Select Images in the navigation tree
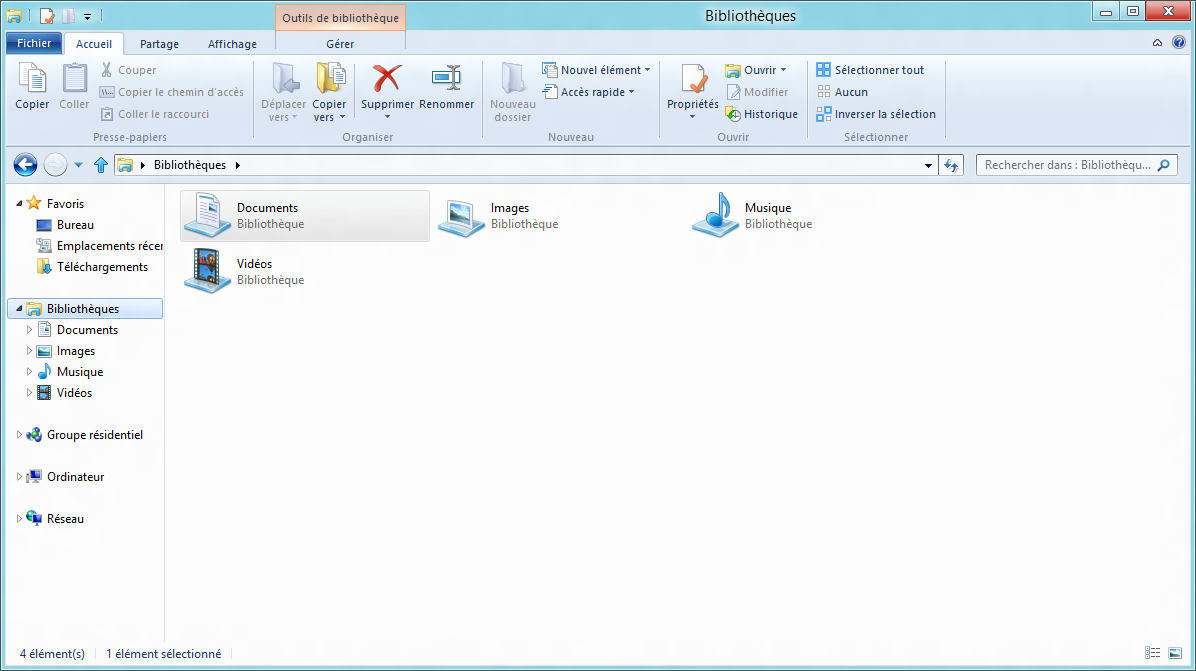This screenshot has width=1196, height=671. [x=76, y=351]
